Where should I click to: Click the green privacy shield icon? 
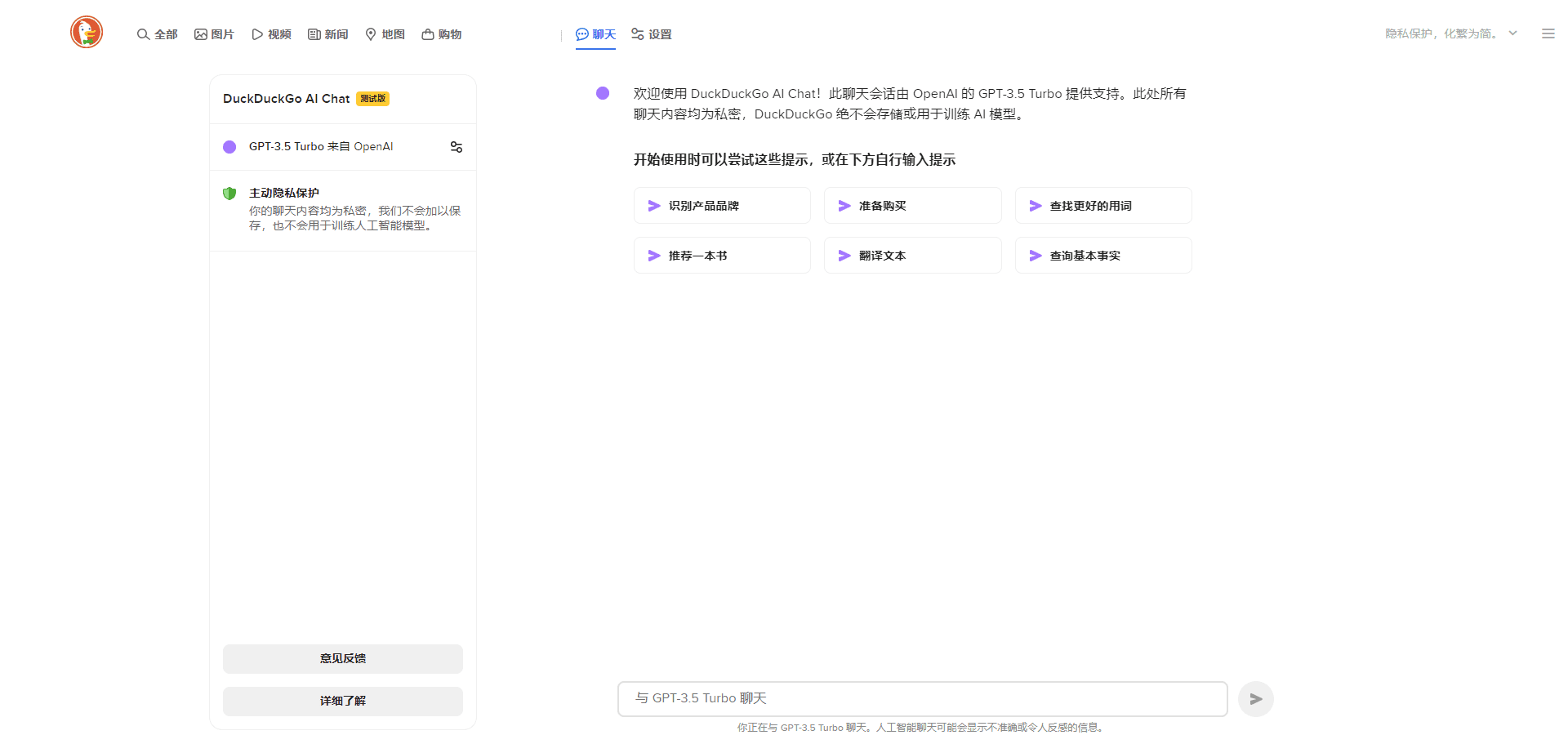coord(229,194)
